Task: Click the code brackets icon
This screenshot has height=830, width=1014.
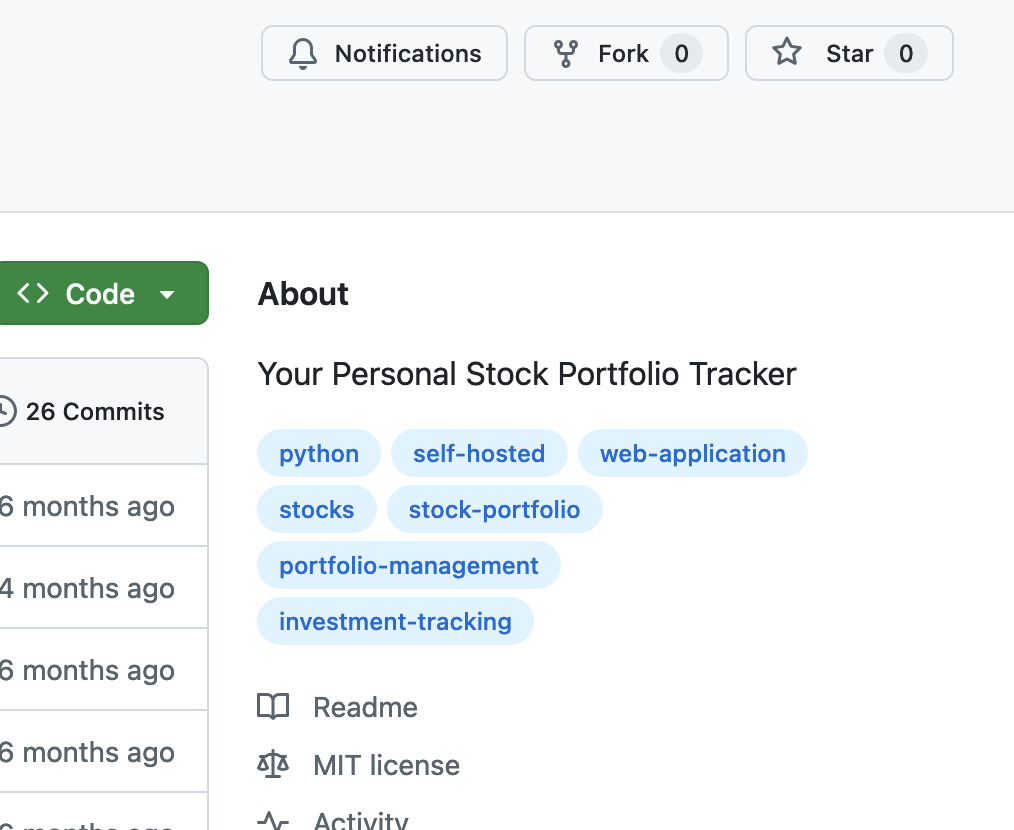Action: 33,293
